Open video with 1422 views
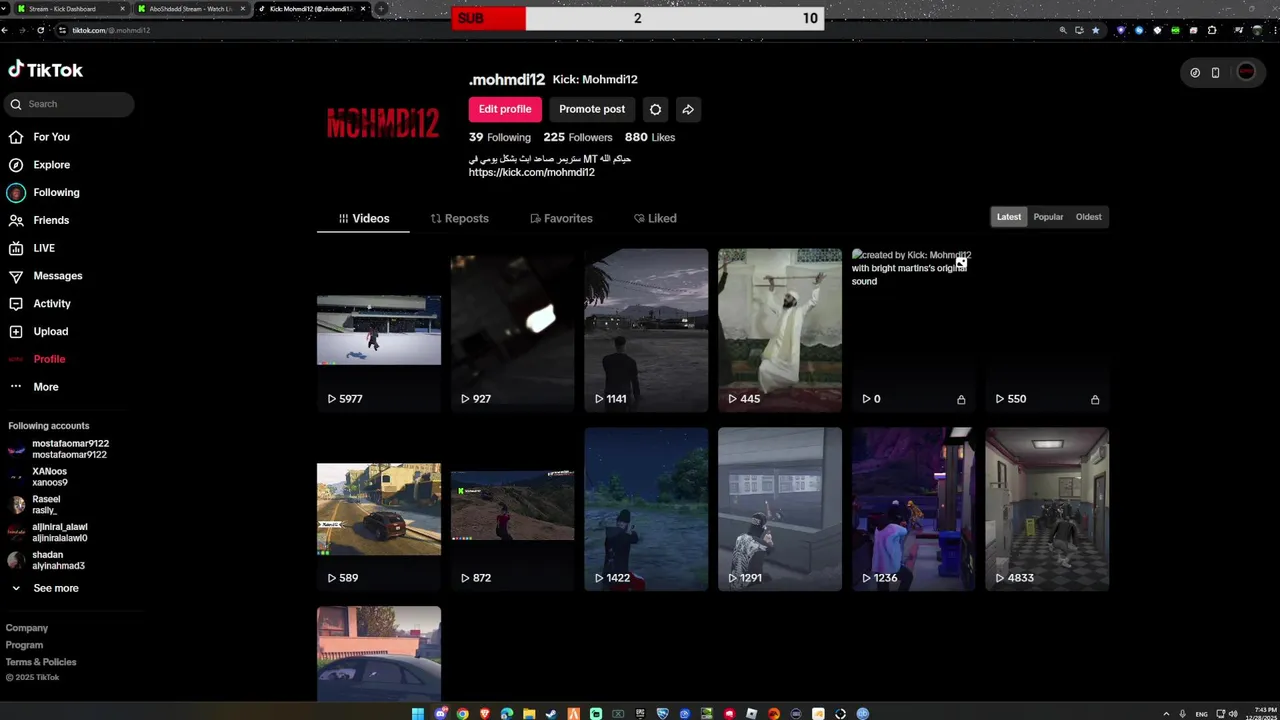The image size is (1280, 720). click(646, 509)
